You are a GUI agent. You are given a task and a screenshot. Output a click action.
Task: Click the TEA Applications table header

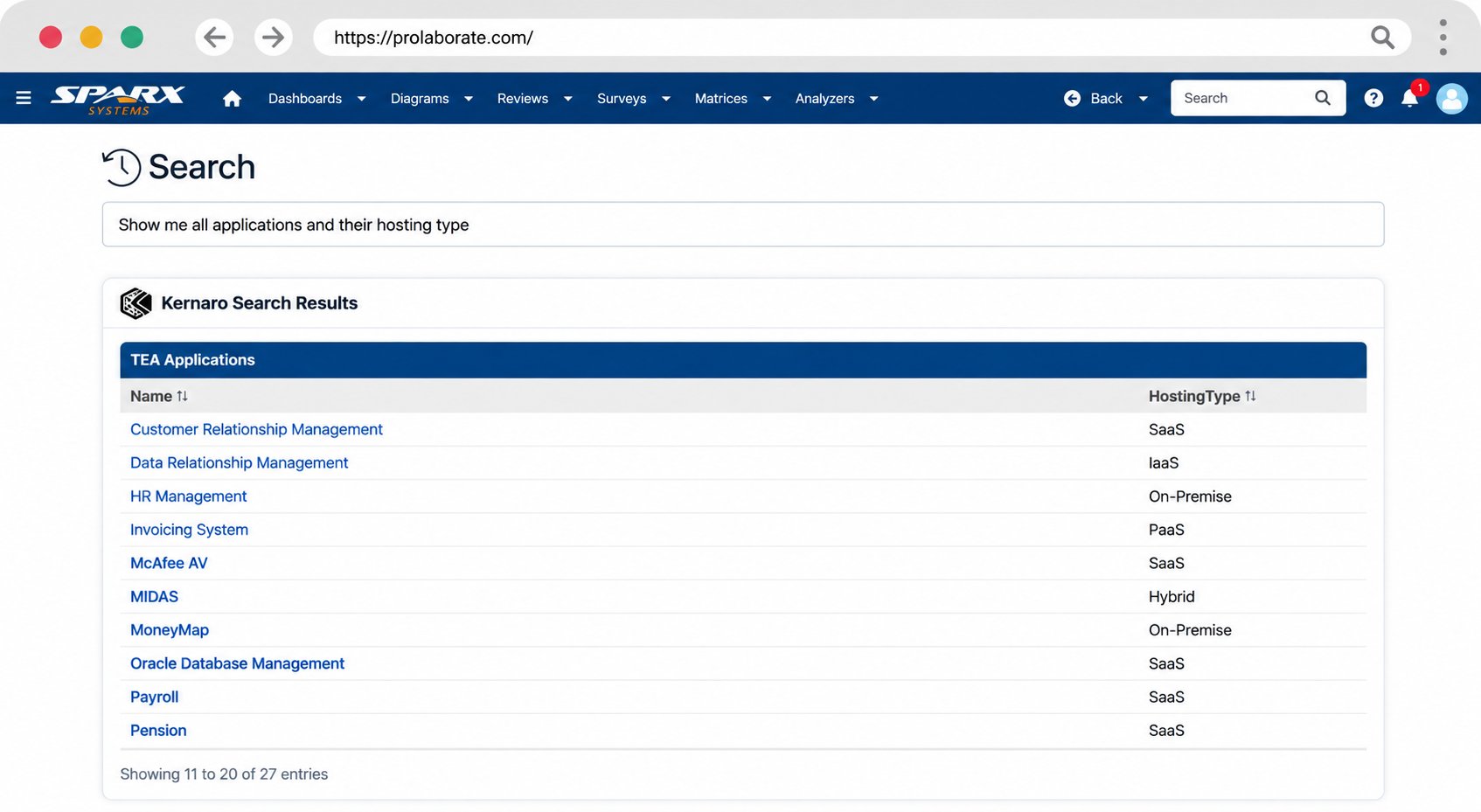pyautogui.click(x=743, y=360)
